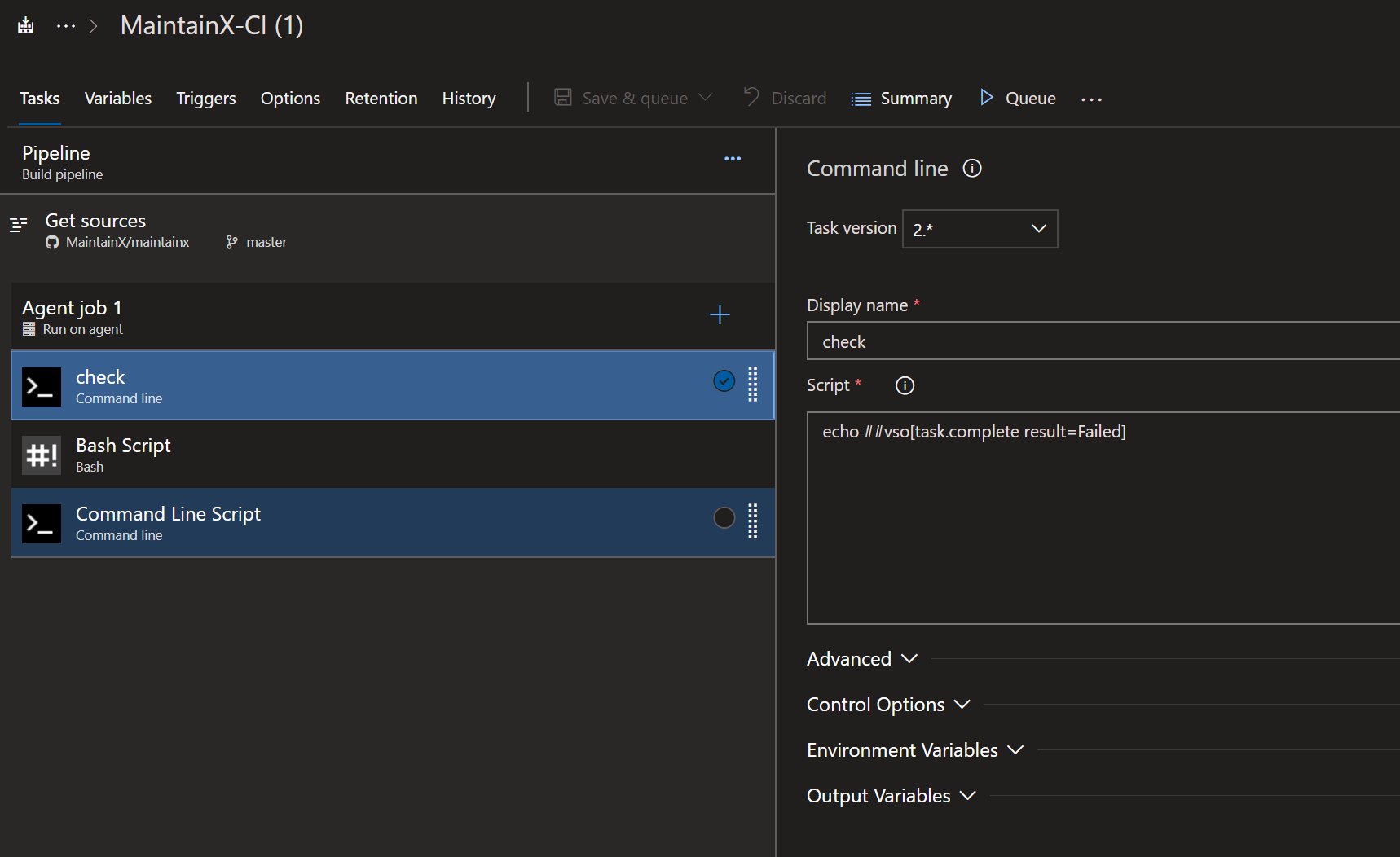Click the branch icon next to master
The width and height of the screenshot is (1400, 857).
(232, 242)
